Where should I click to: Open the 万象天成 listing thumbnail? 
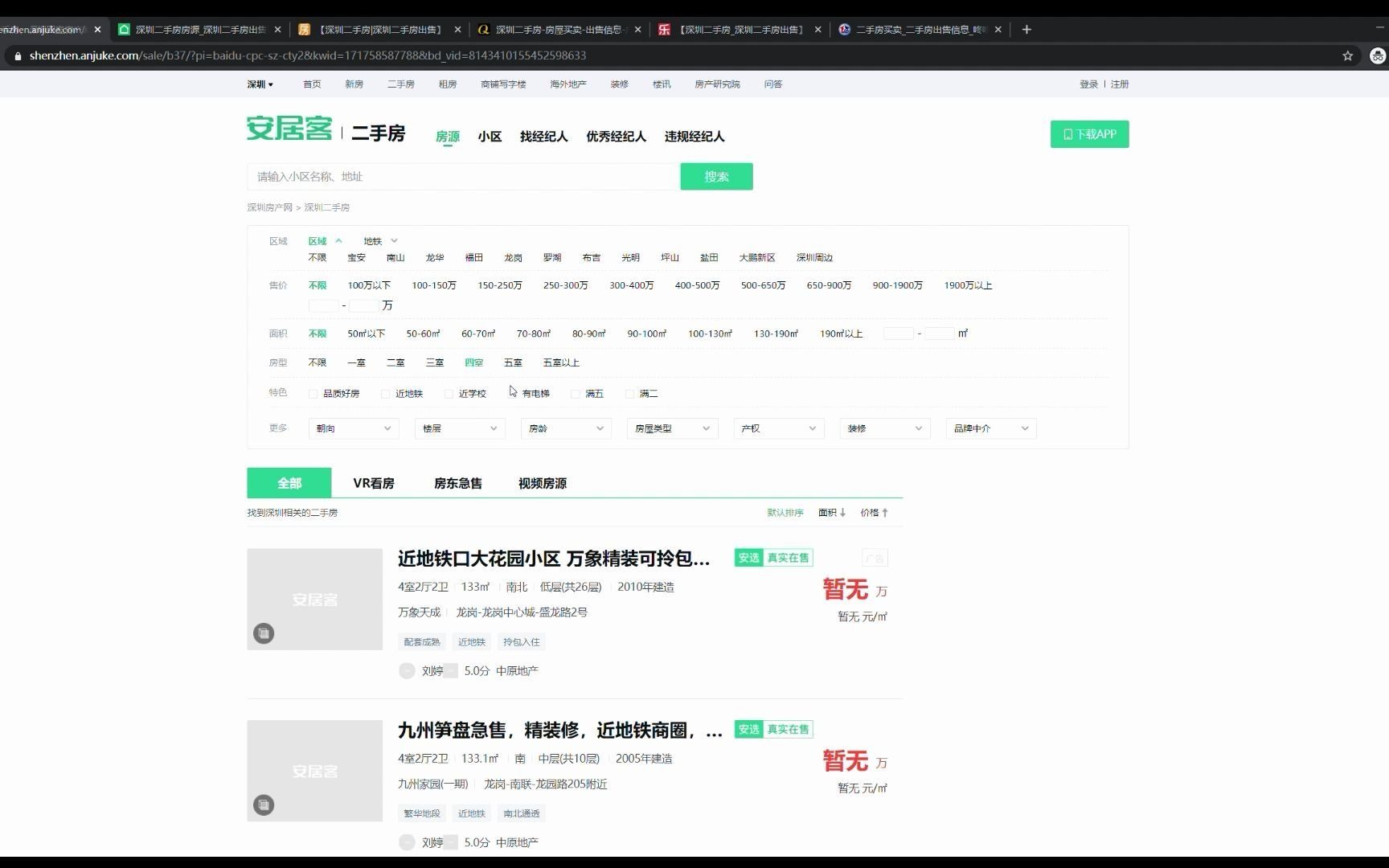[x=314, y=600]
